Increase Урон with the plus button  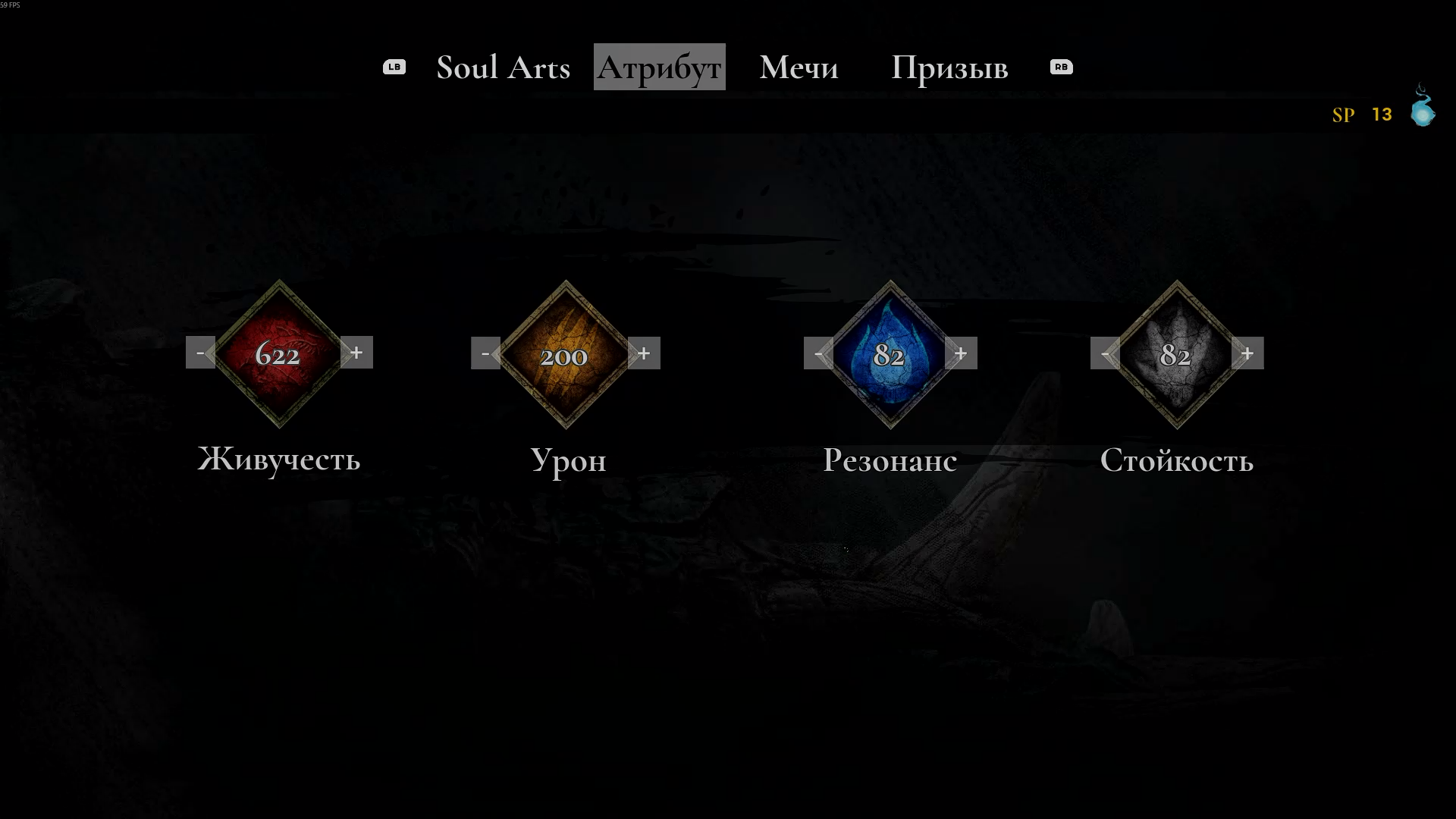[x=644, y=353]
